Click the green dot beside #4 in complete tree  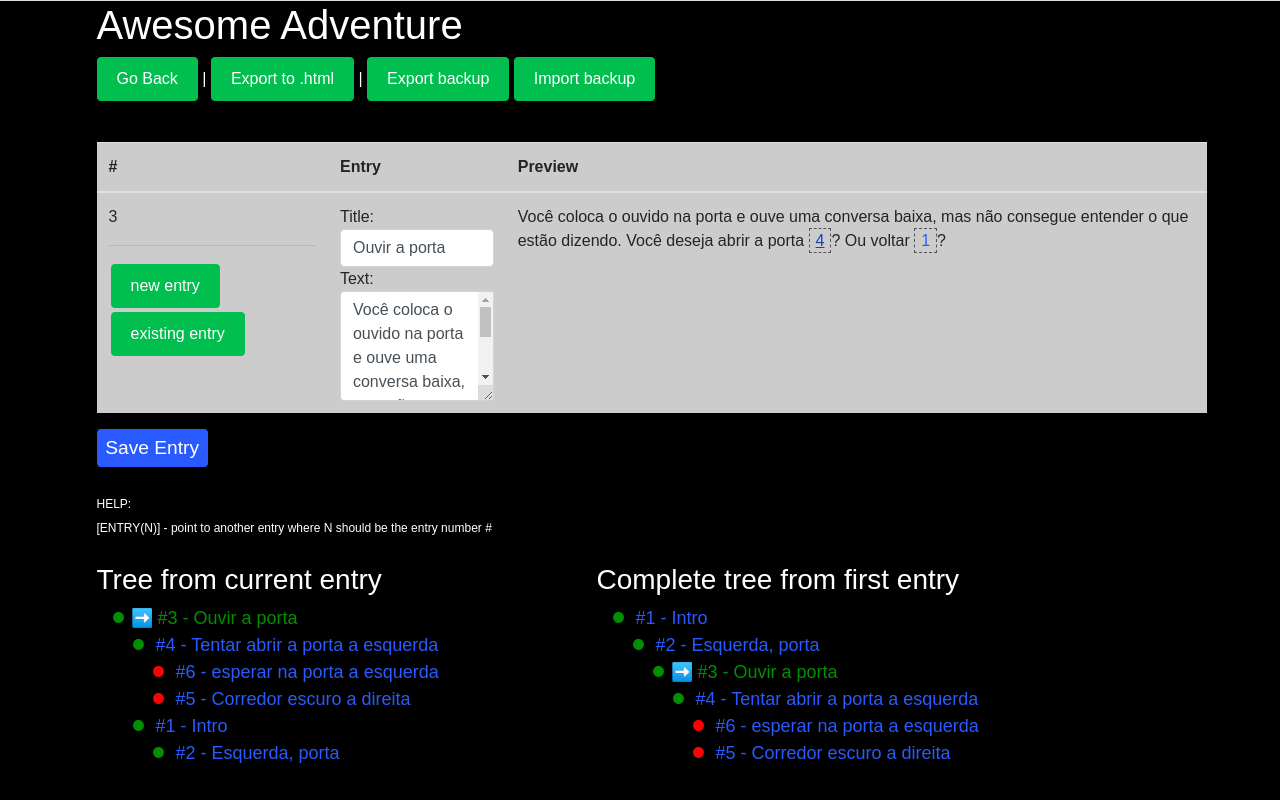(678, 698)
